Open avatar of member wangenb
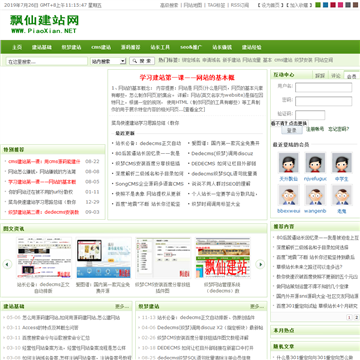360x360 pixels. point(315,195)
